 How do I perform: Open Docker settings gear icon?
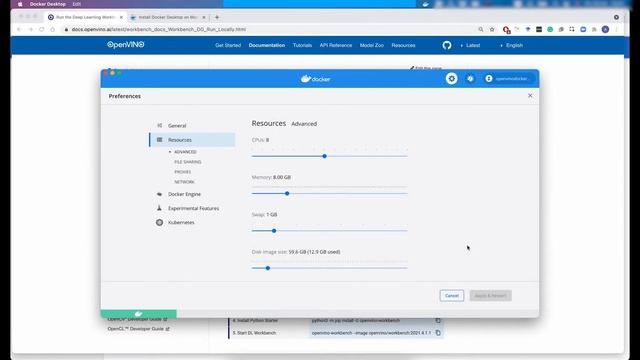click(x=451, y=78)
